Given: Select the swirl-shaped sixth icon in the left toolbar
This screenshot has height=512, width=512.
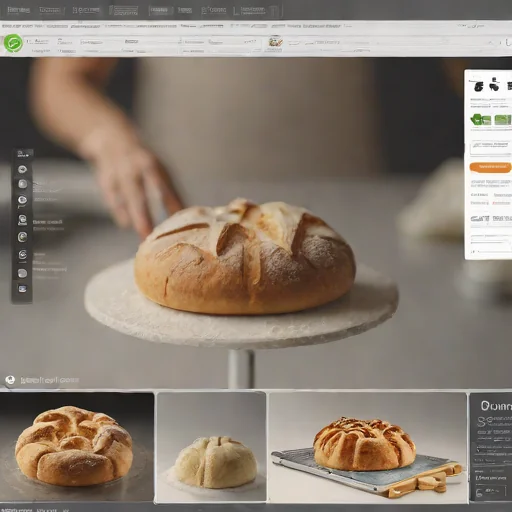Looking at the screenshot, I should pos(22,255).
